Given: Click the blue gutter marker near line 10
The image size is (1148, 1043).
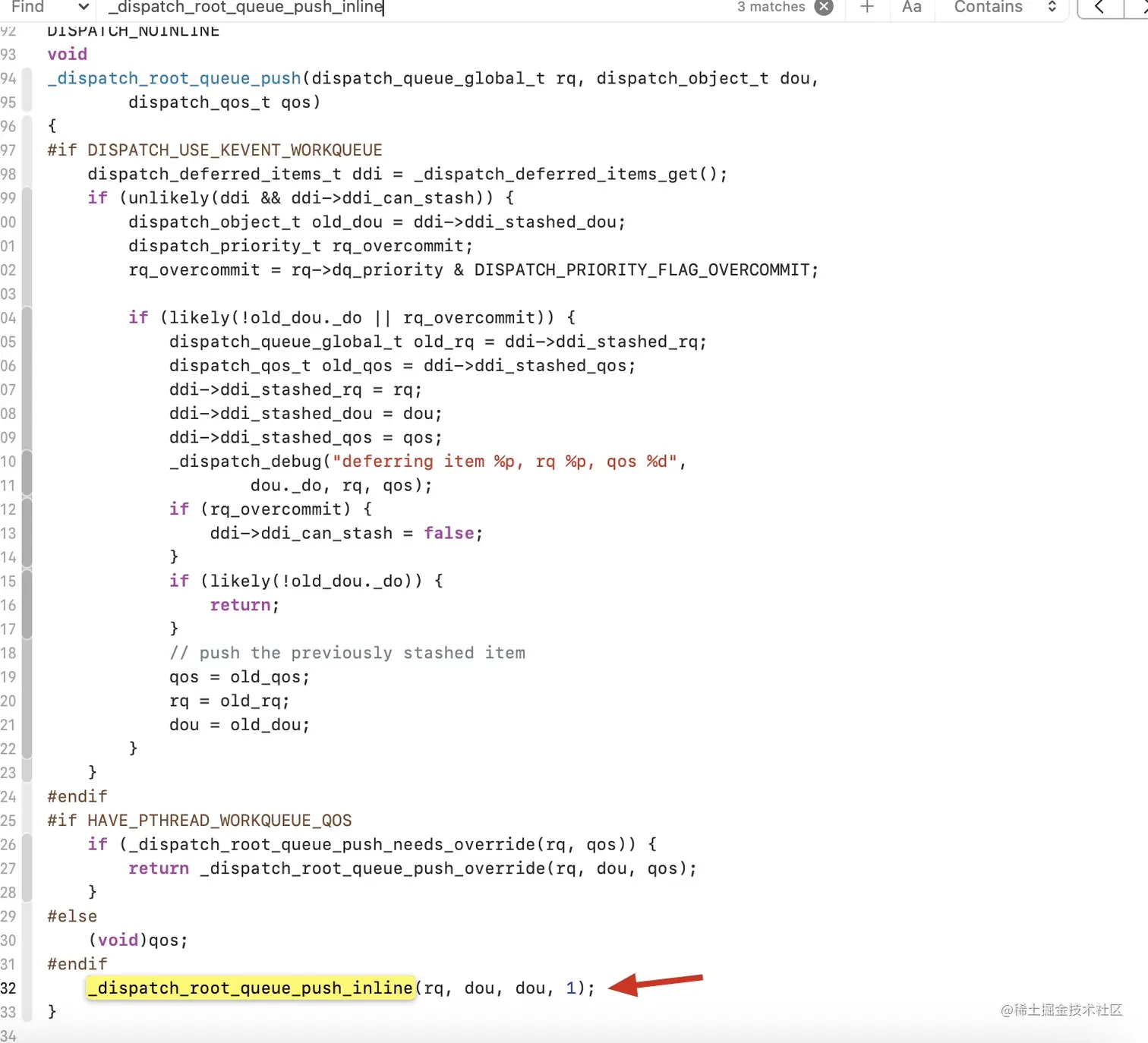Looking at the screenshot, I should click(27, 461).
